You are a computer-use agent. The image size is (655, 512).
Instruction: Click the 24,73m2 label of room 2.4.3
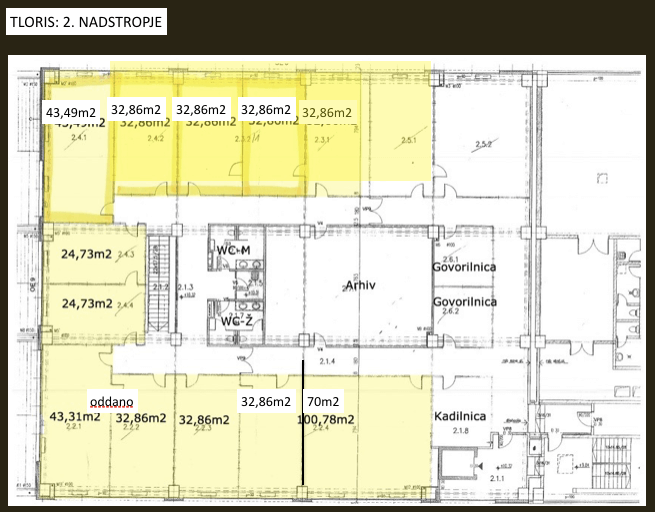(86, 254)
